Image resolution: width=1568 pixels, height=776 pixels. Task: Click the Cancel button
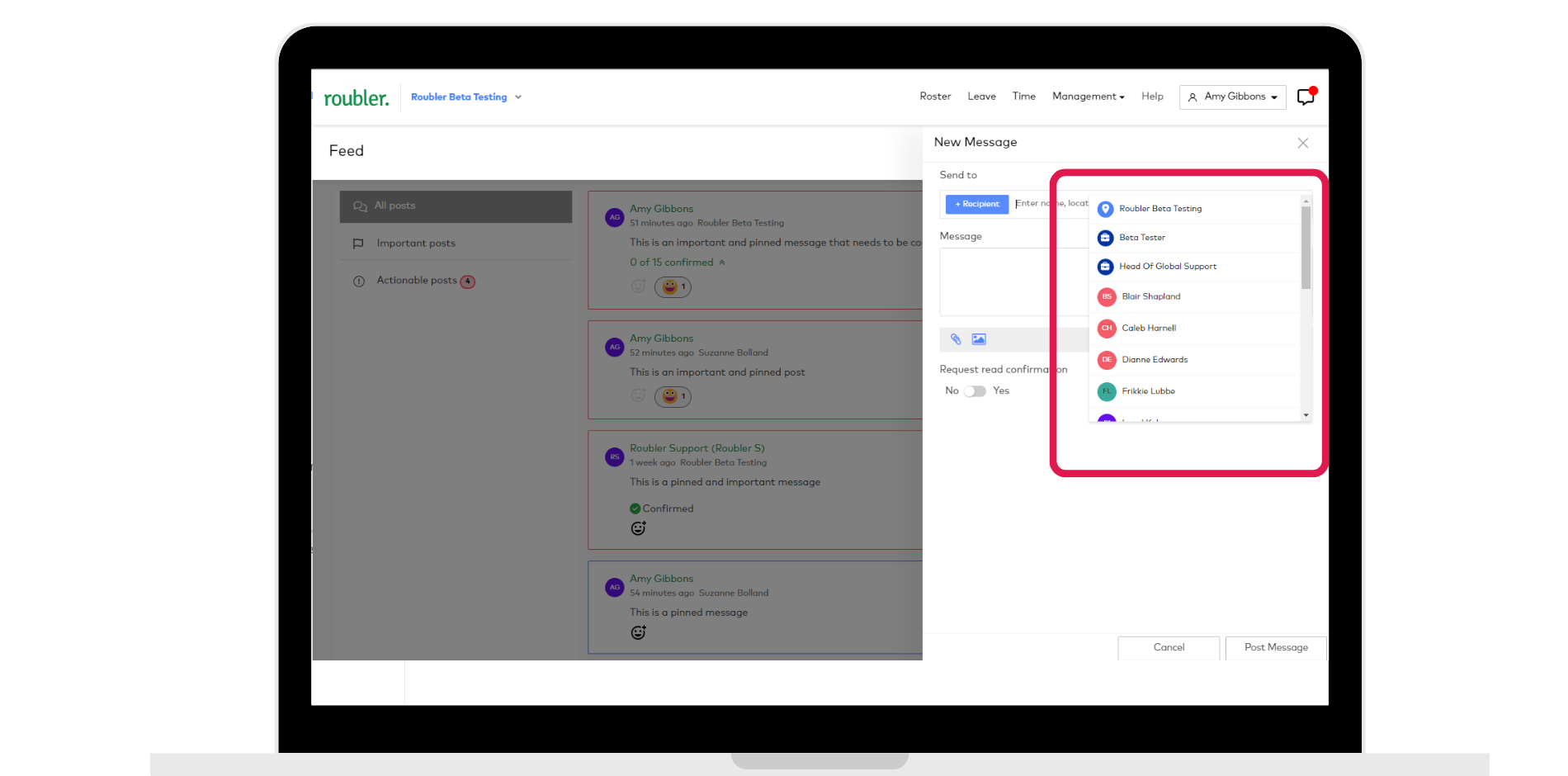1169,648
